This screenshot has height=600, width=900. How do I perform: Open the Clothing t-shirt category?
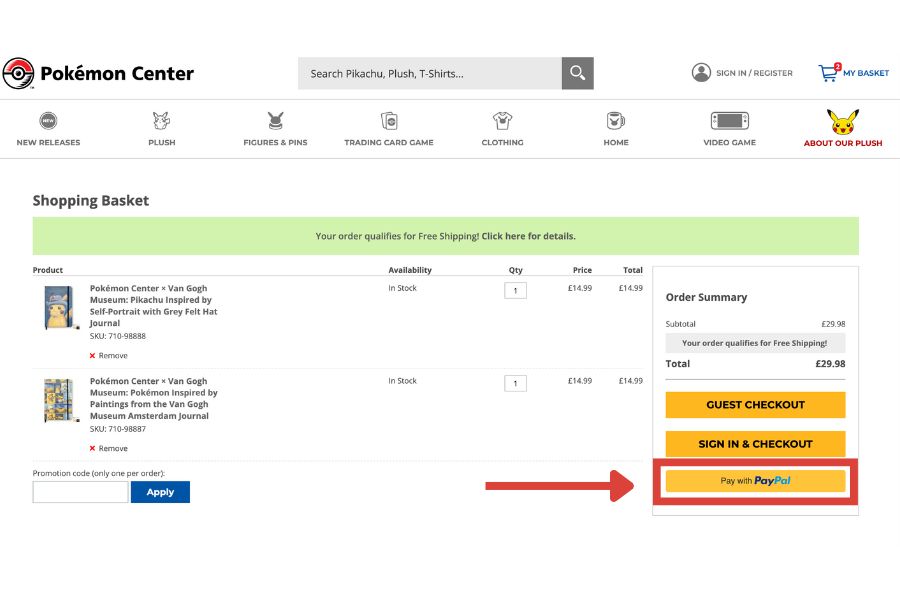click(502, 121)
